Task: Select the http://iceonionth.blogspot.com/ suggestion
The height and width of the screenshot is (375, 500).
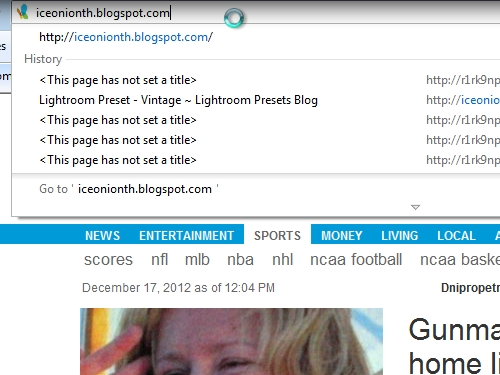Action: 126,37
